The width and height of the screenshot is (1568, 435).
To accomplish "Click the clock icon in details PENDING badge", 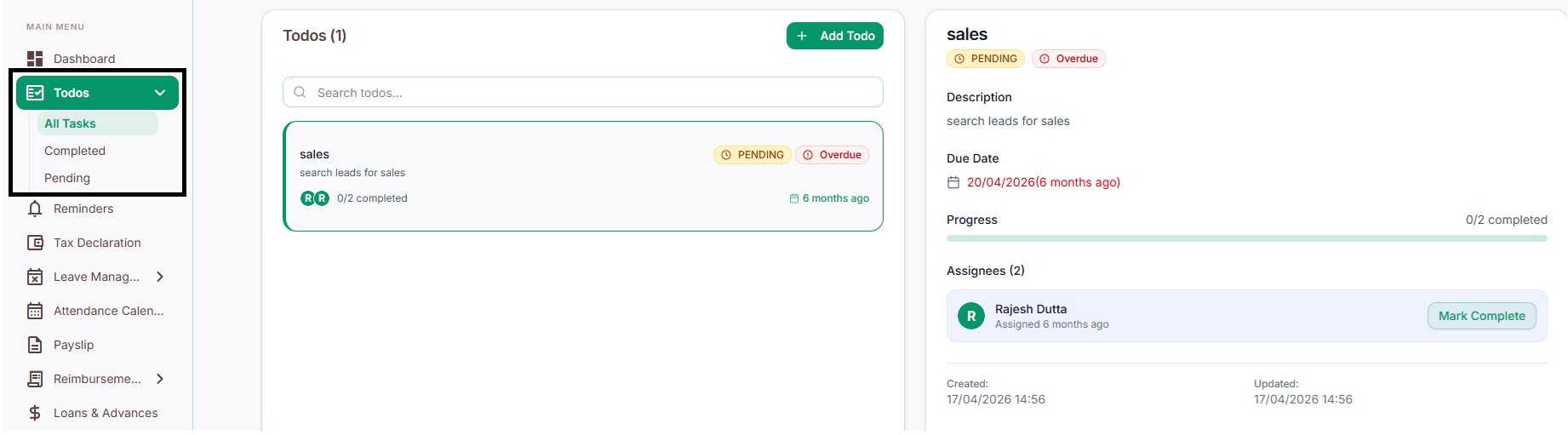I will tap(959, 59).
